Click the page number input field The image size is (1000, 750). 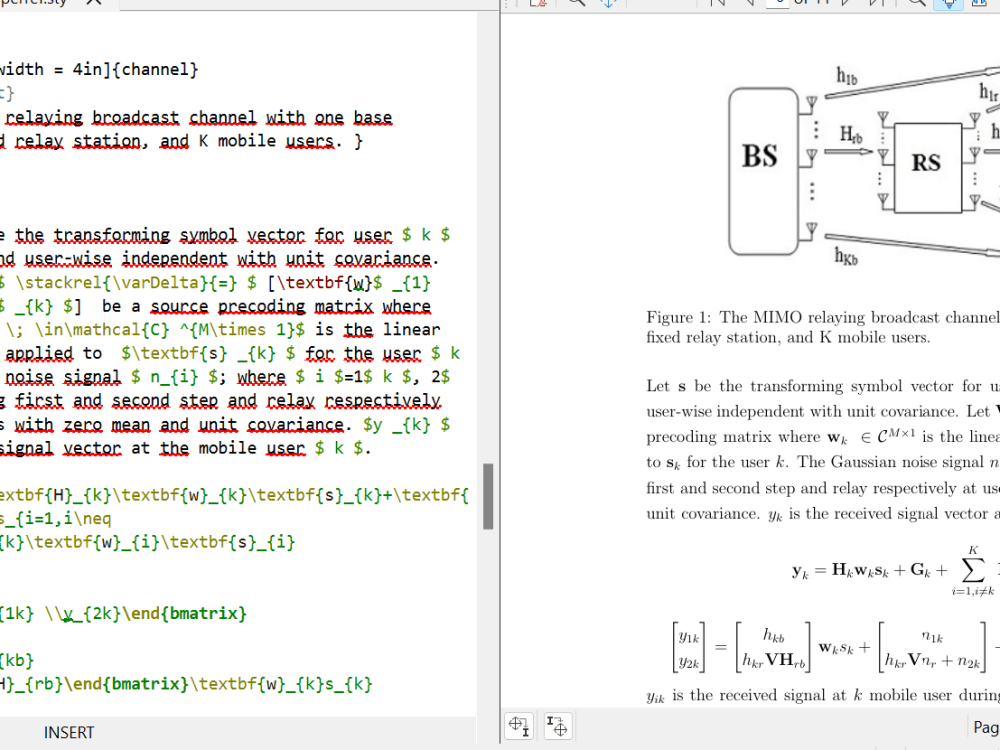778,5
